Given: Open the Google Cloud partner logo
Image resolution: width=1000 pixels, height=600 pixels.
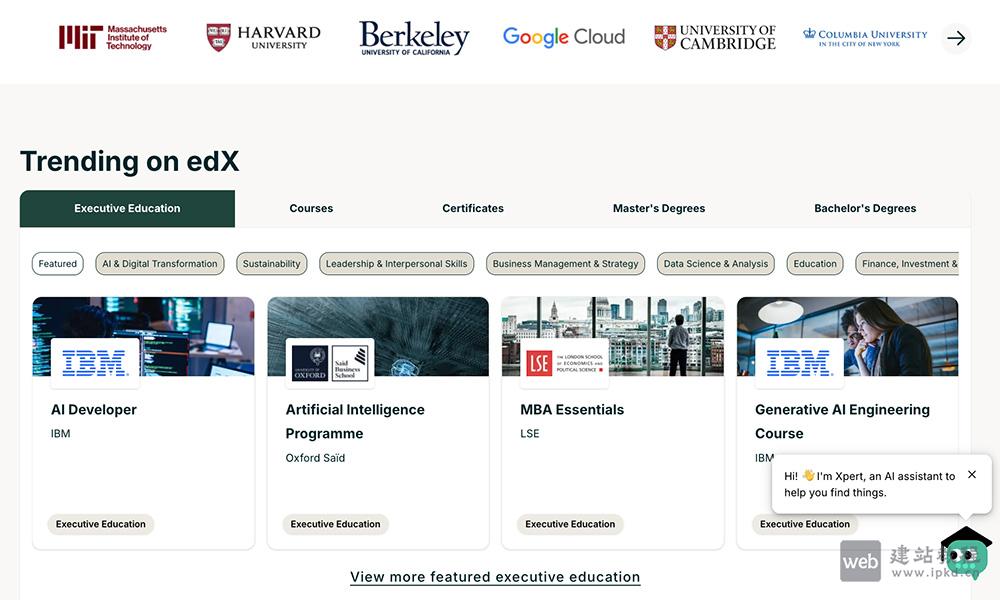Looking at the screenshot, I should [x=563, y=36].
